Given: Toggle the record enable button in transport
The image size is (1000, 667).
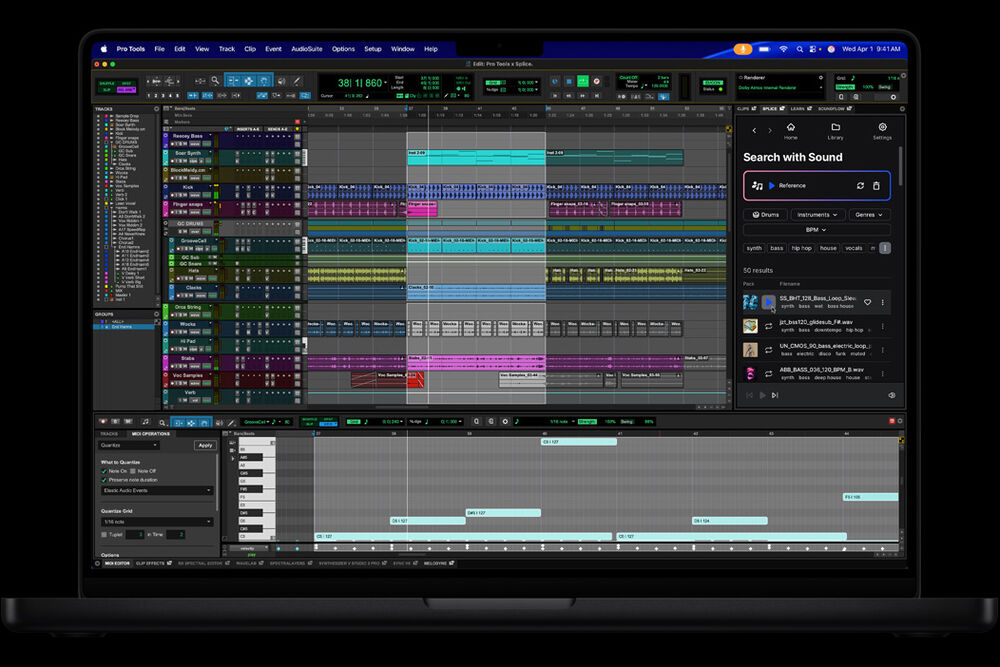Looking at the screenshot, I should [597, 82].
